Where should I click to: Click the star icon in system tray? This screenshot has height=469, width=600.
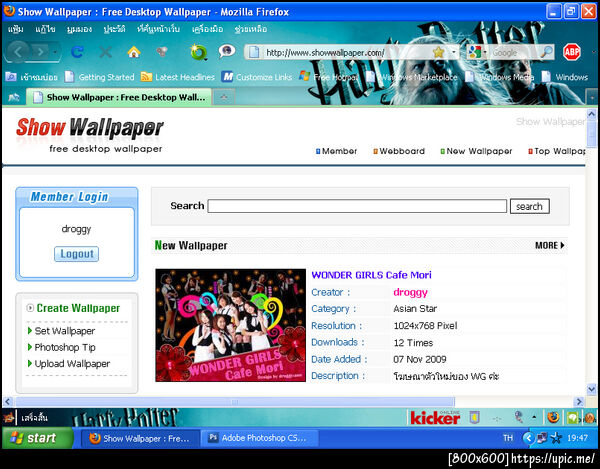[556, 438]
